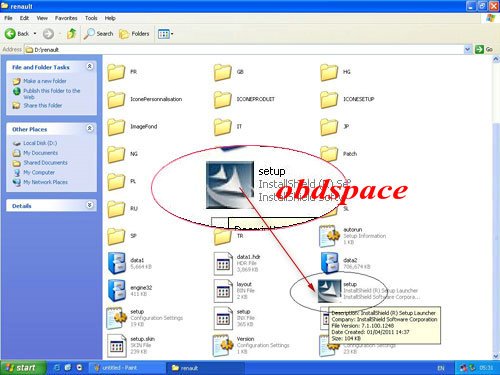The height and width of the screenshot is (375, 500).
Task: Select the SP folder icon
Action: click(x=116, y=236)
